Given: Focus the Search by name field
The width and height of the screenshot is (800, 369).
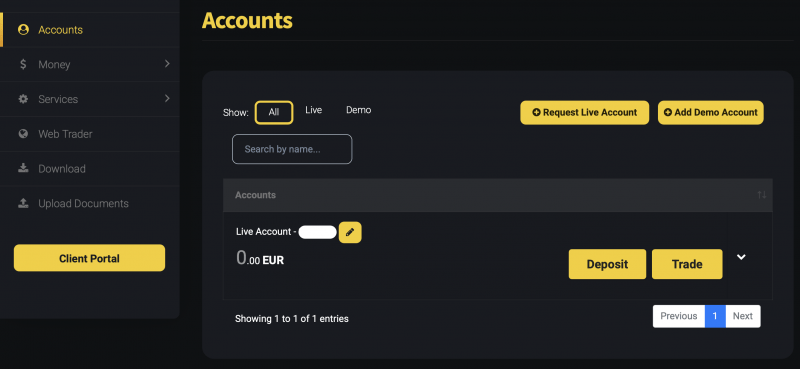Looking at the screenshot, I should coord(292,149).
